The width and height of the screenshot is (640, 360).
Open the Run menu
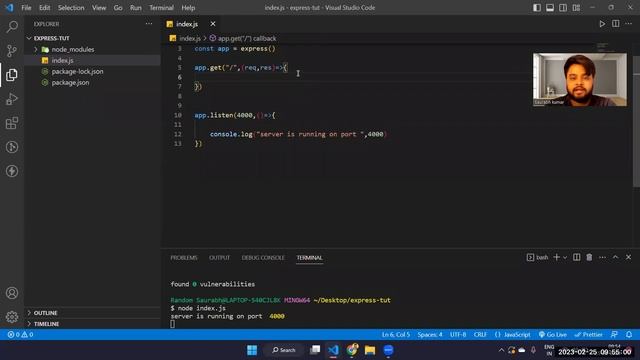[x=136, y=8]
